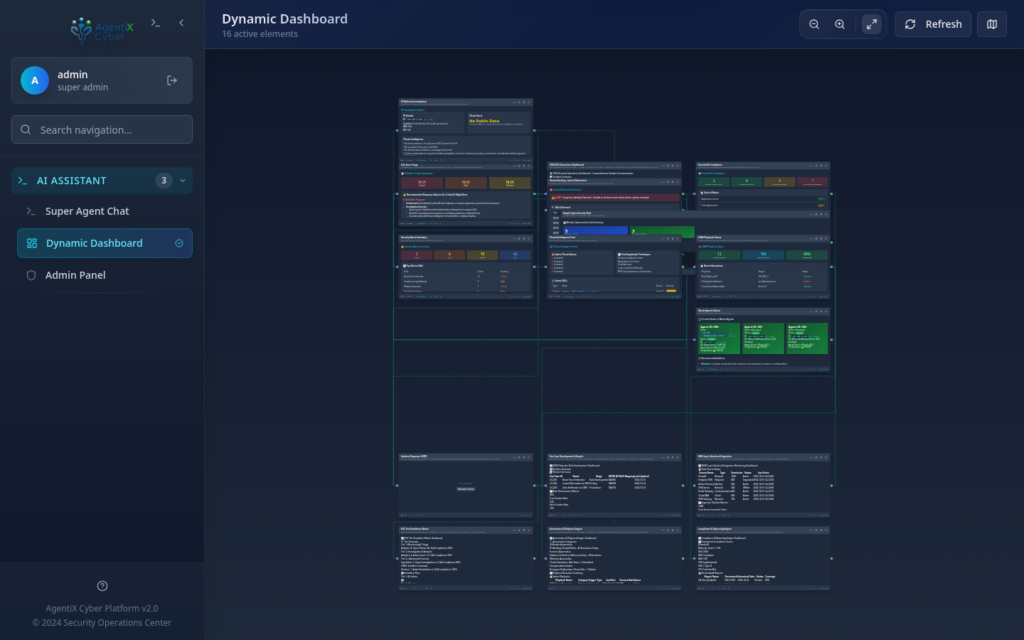Select the IP Address Investigation card

coord(466,130)
